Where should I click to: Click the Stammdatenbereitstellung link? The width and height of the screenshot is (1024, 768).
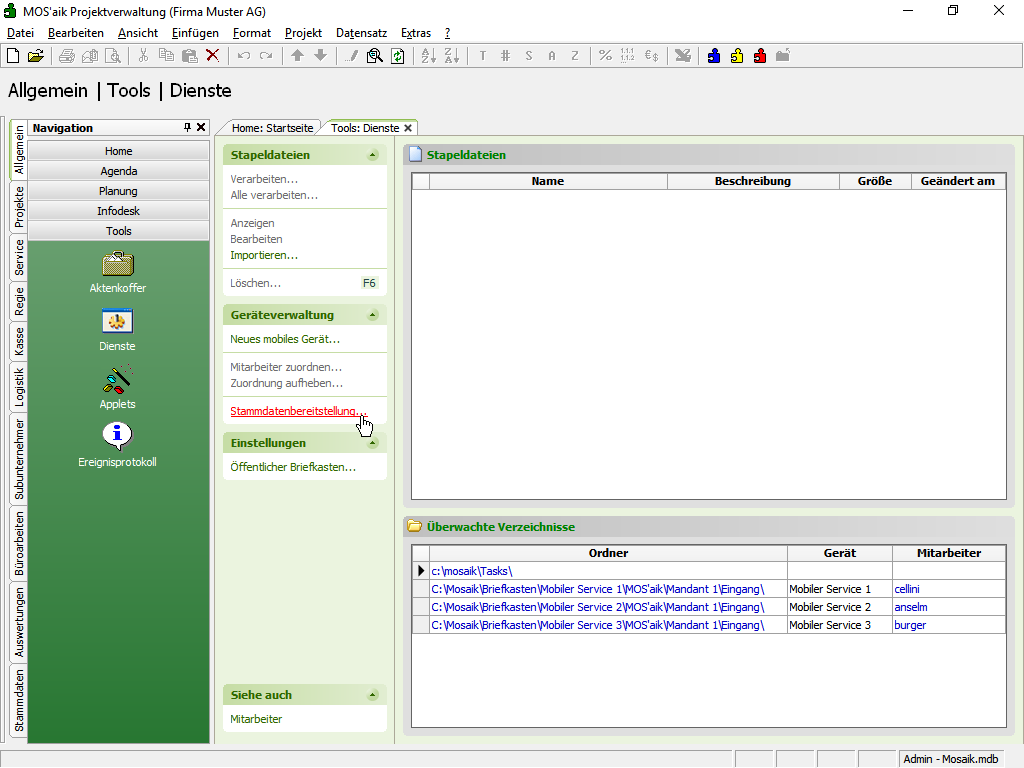(x=298, y=411)
